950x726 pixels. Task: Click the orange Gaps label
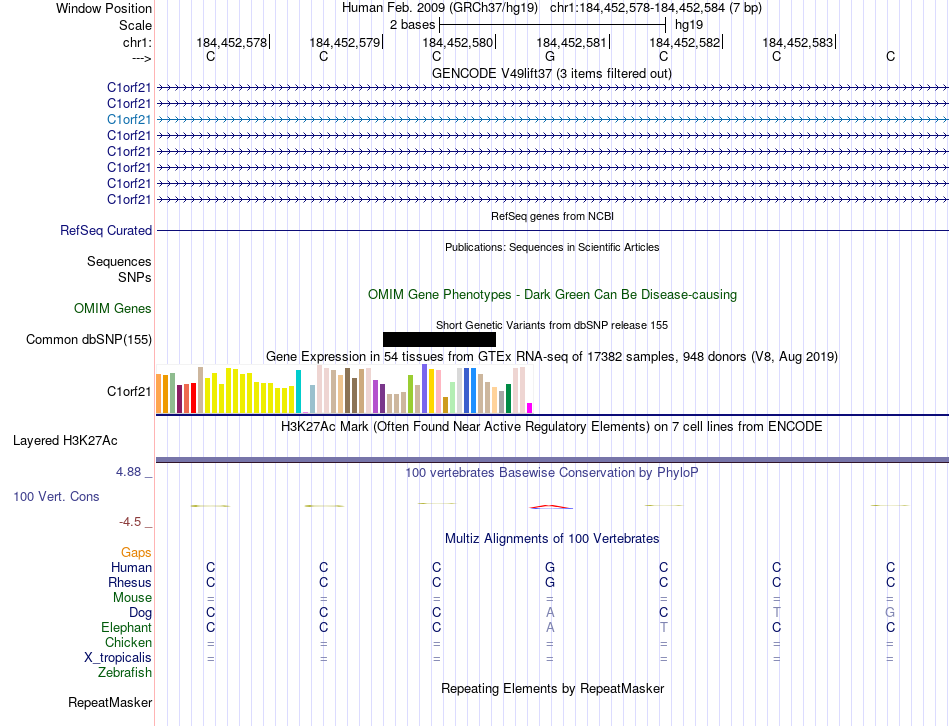click(x=136, y=553)
